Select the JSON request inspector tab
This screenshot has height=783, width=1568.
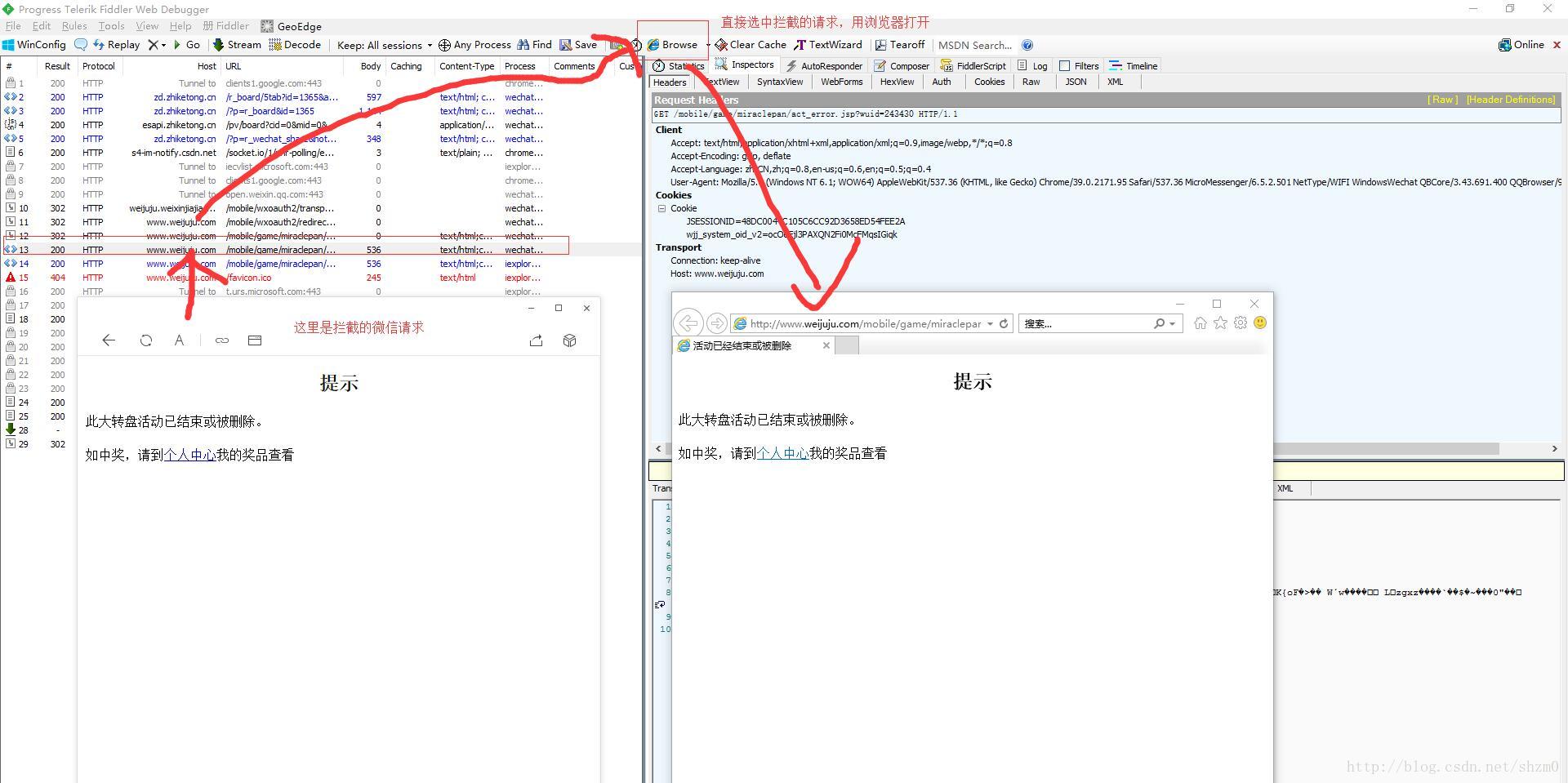(x=1076, y=82)
